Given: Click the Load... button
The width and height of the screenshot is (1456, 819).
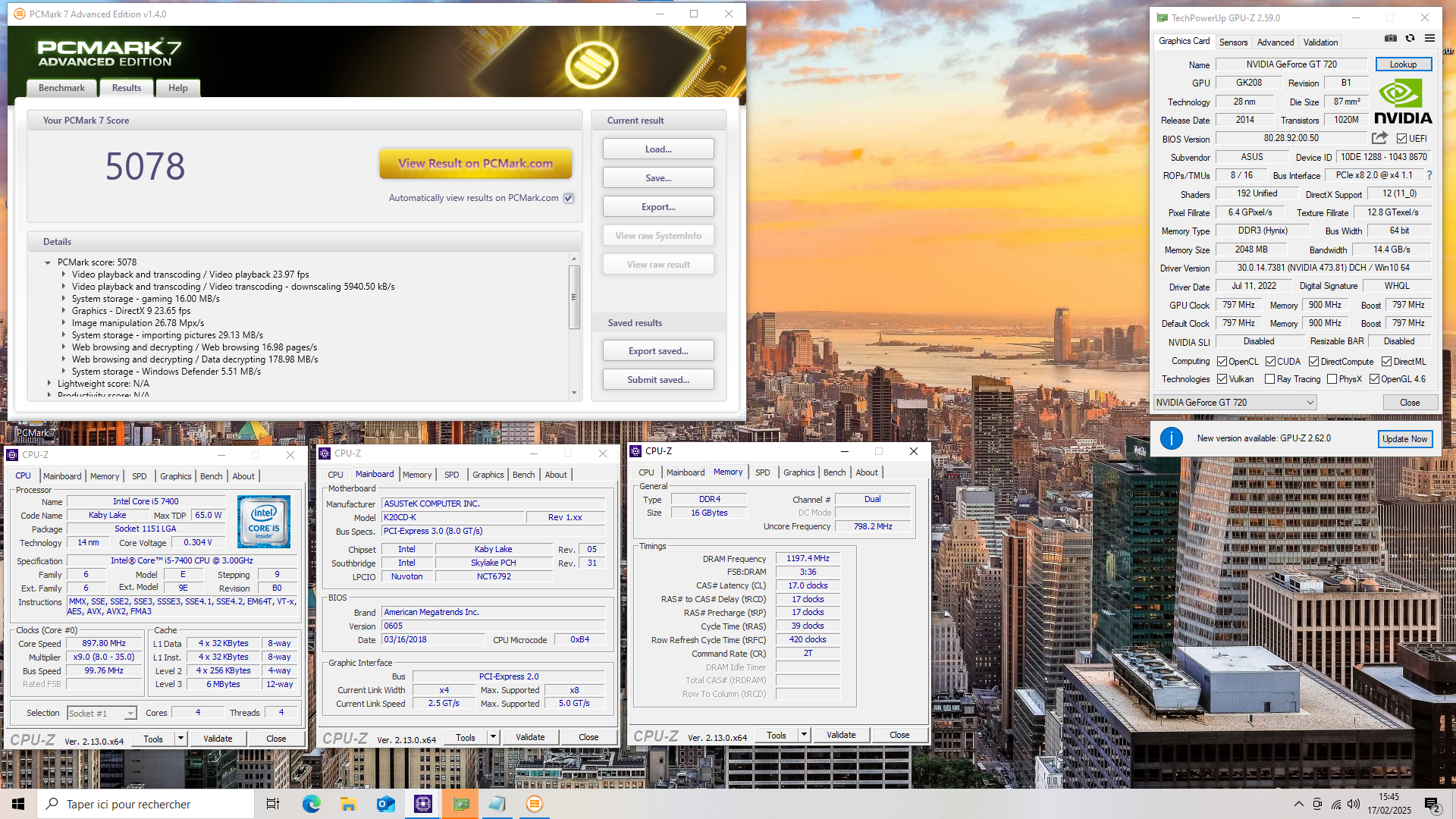Looking at the screenshot, I should click(x=658, y=149).
